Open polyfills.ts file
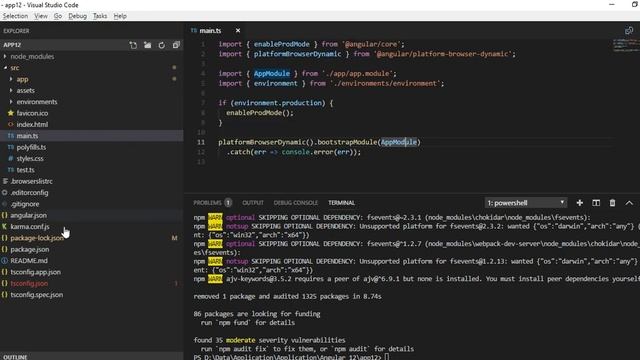The width and height of the screenshot is (640, 360). click(31, 147)
